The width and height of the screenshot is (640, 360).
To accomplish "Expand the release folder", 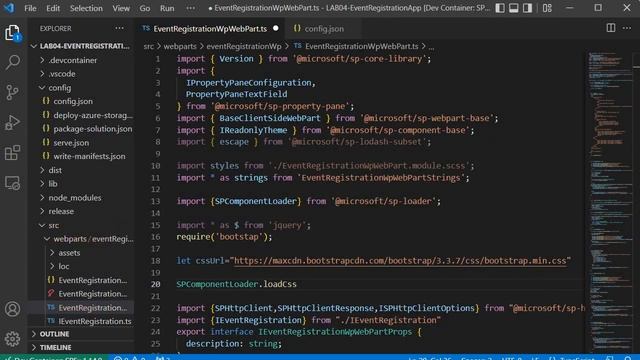I will [82, 211].
